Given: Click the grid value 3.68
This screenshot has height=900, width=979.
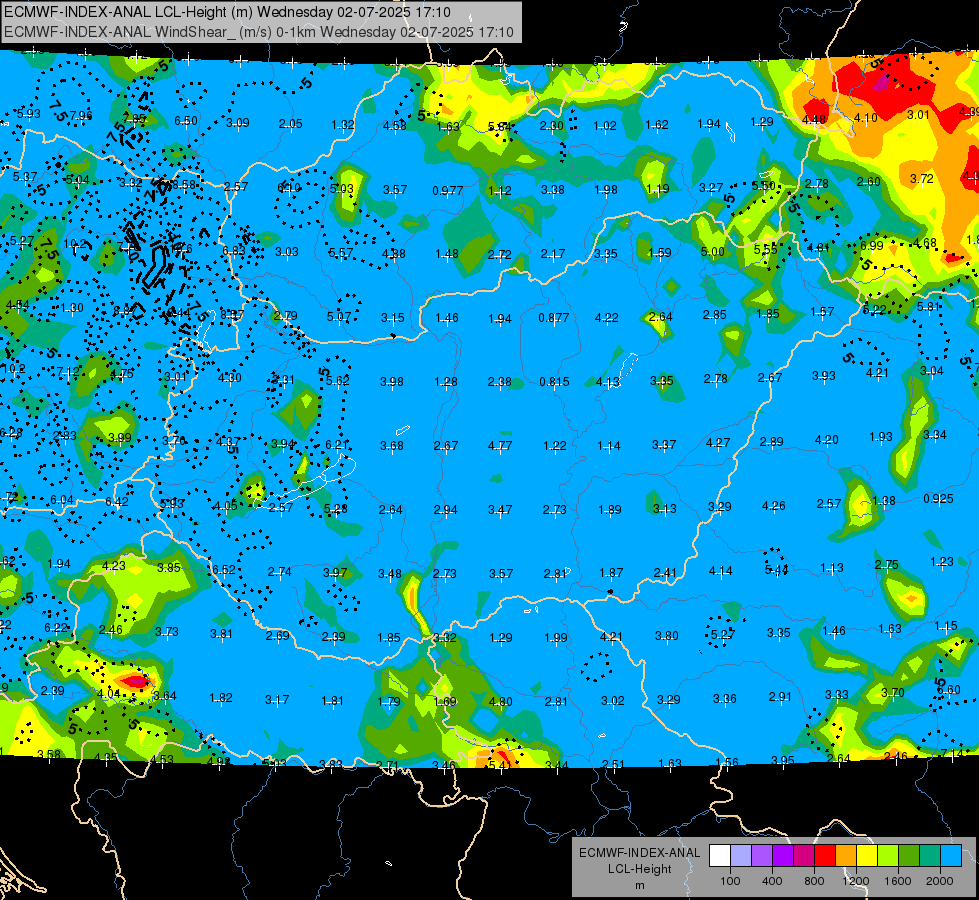Looking at the screenshot, I should pos(391,445).
